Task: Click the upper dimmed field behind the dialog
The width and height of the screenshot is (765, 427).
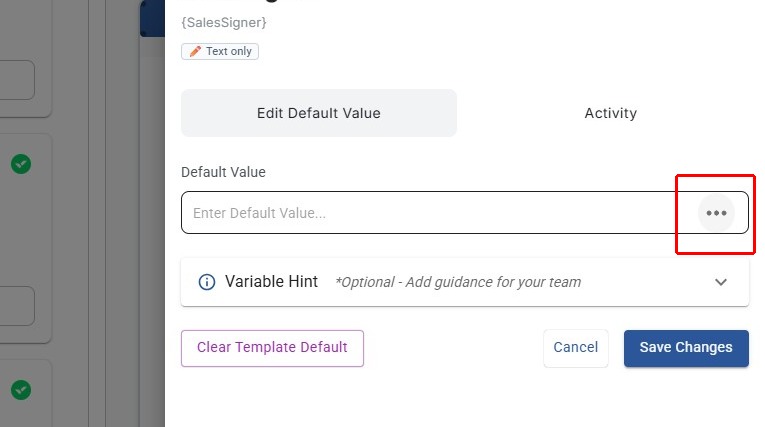Action: [x=17, y=80]
